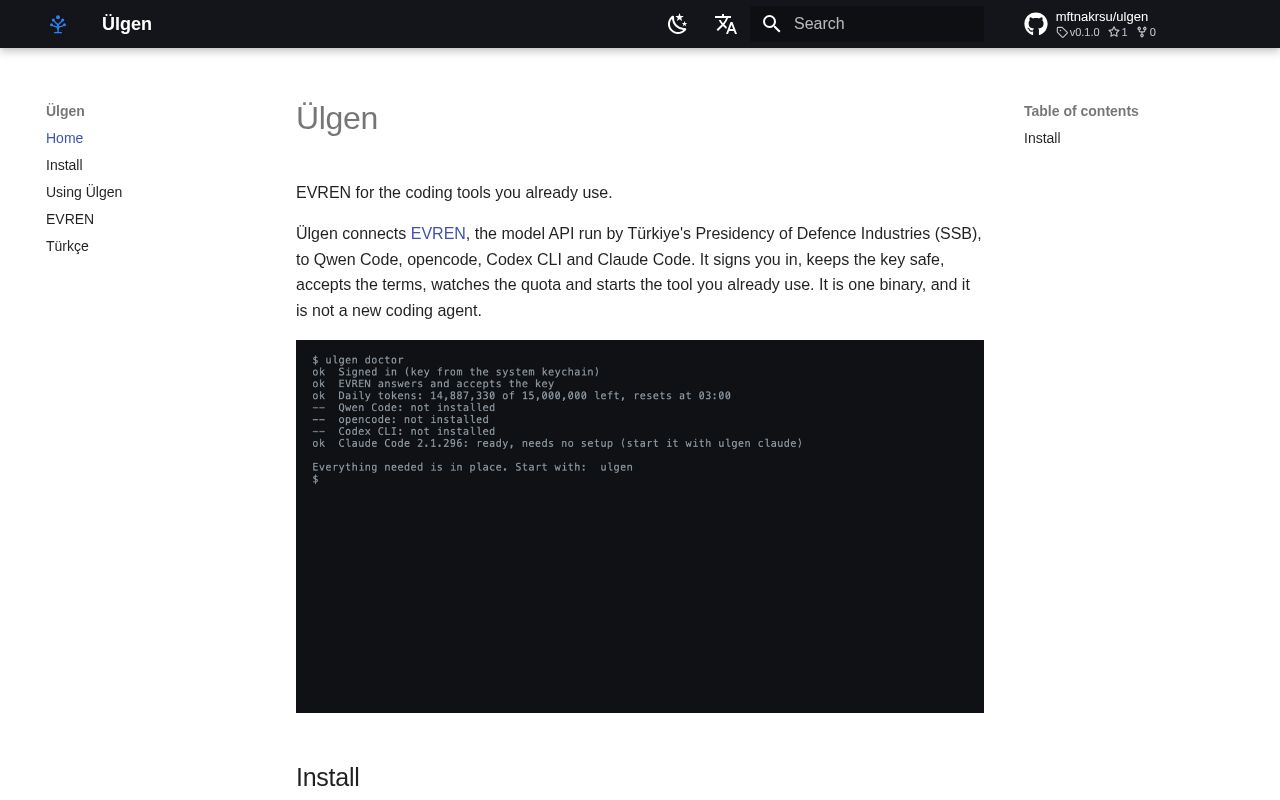Toggle dark/light mode moon icon
The height and width of the screenshot is (800, 1280).
[x=678, y=24]
